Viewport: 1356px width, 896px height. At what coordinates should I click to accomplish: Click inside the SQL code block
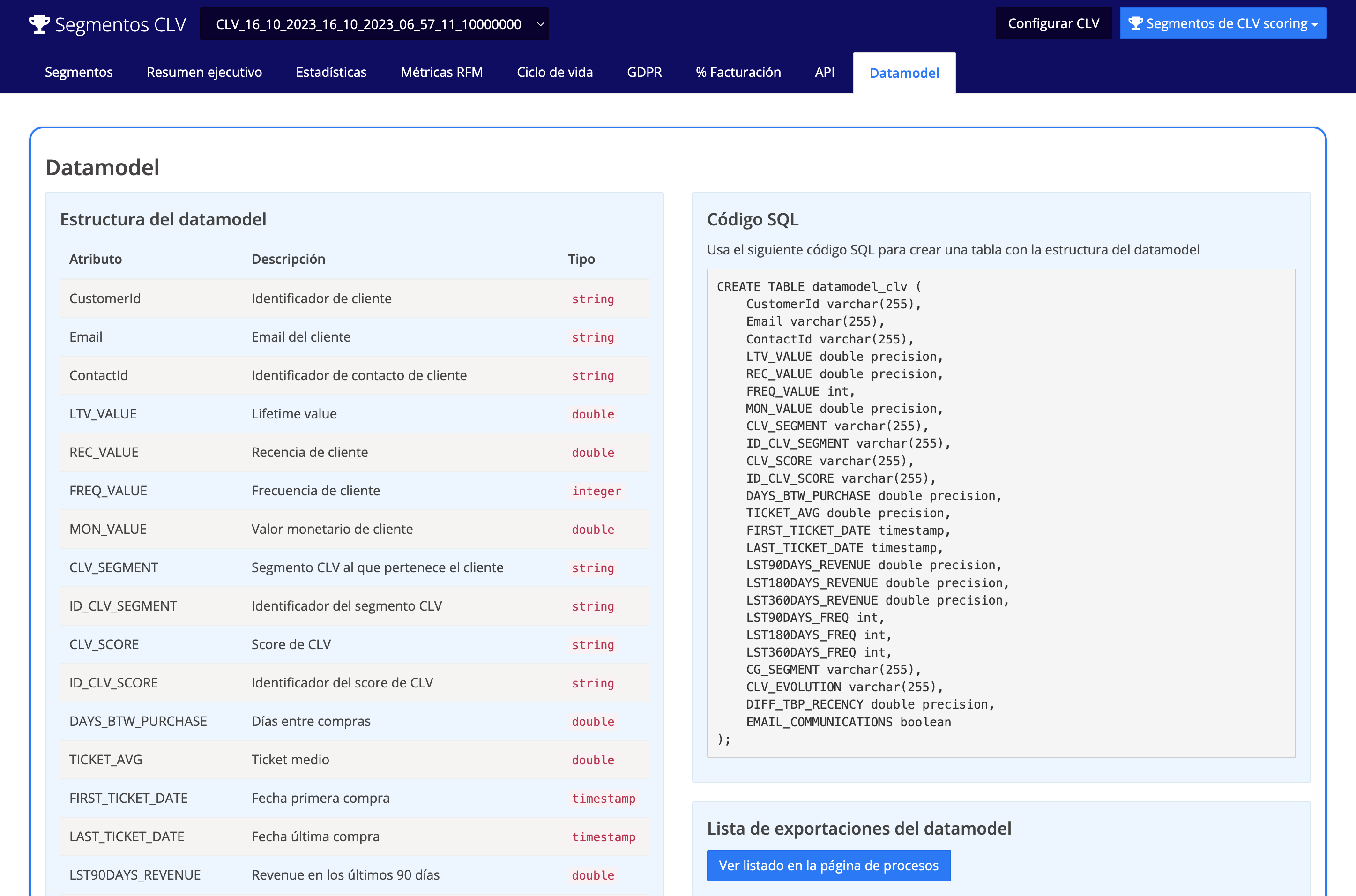pyautogui.click(x=1001, y=513)
